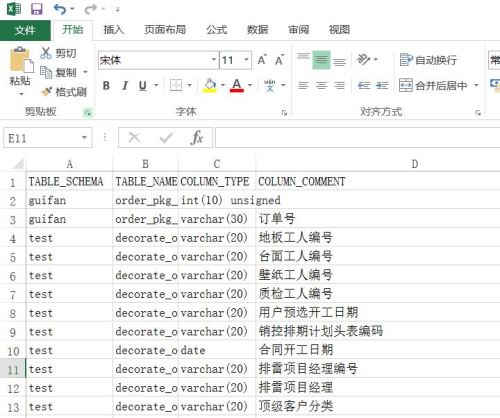Toggle italic formatting

click(125, 86)
